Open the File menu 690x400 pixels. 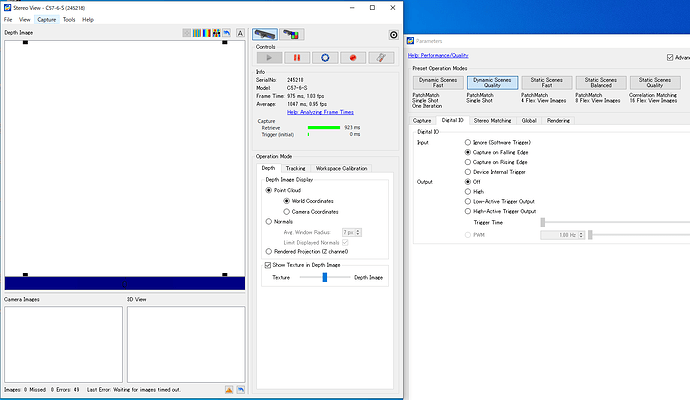pyautogui.click(x=8, y=20)
